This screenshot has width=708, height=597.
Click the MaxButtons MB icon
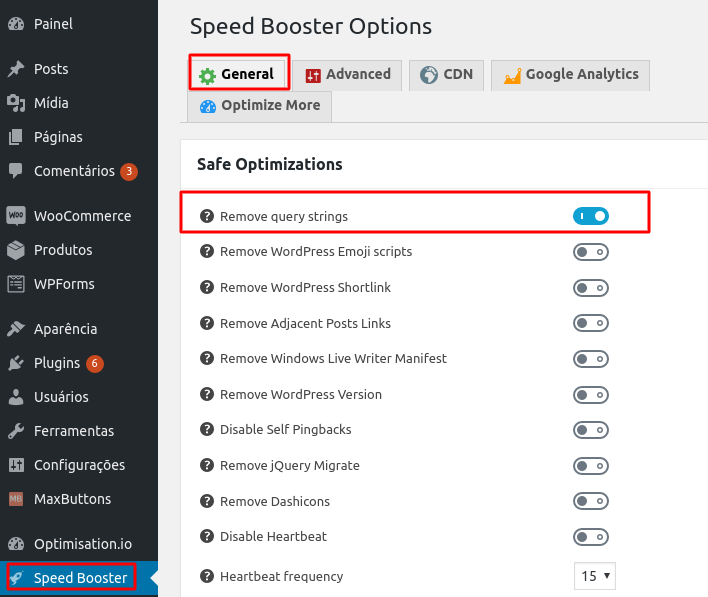pos(16,499)
